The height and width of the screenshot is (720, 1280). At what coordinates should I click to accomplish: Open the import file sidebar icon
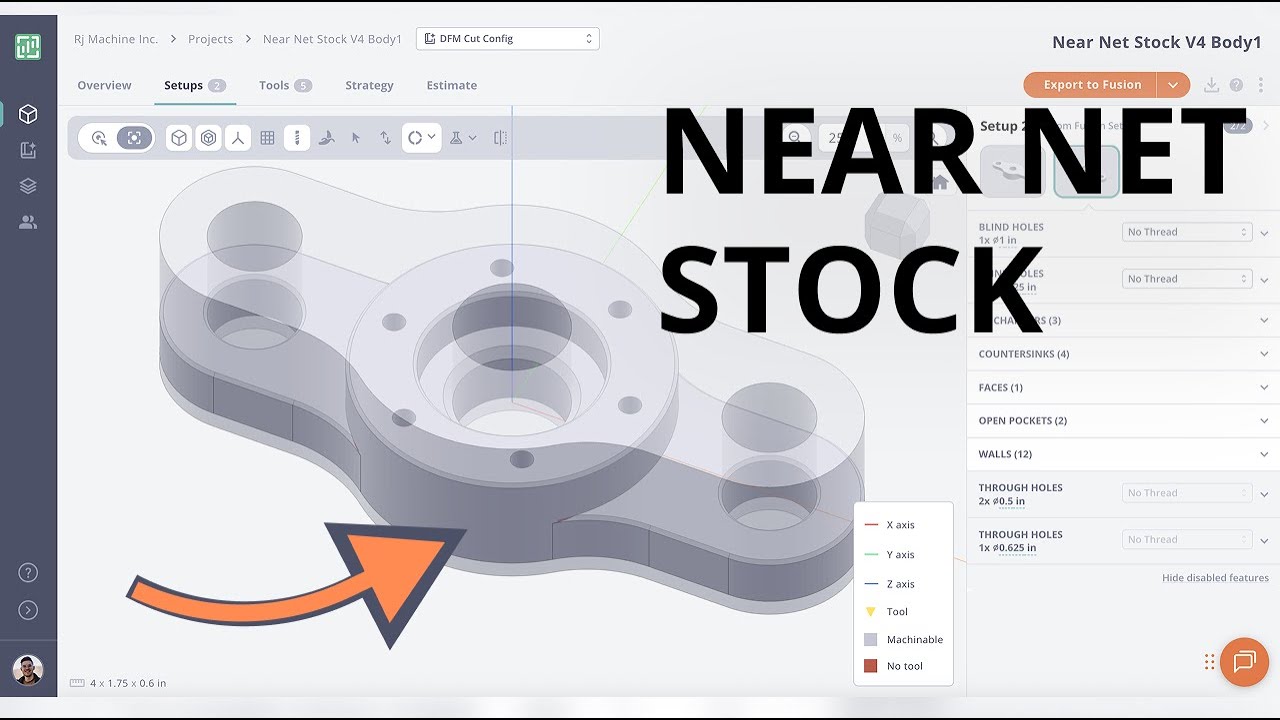(28, 150)
